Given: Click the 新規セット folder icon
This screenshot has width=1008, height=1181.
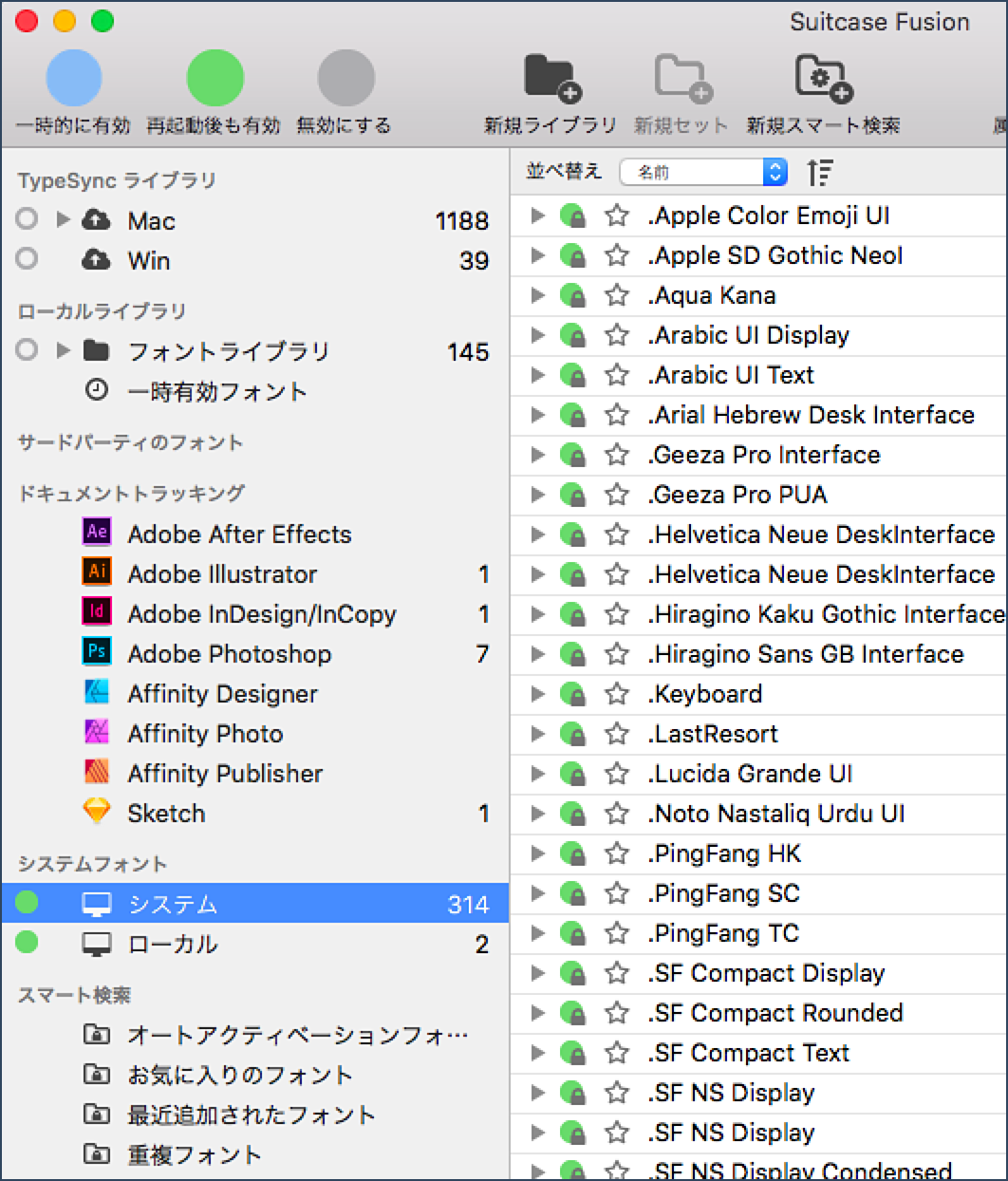Looking at the screenshot, I should pos(682,79).
